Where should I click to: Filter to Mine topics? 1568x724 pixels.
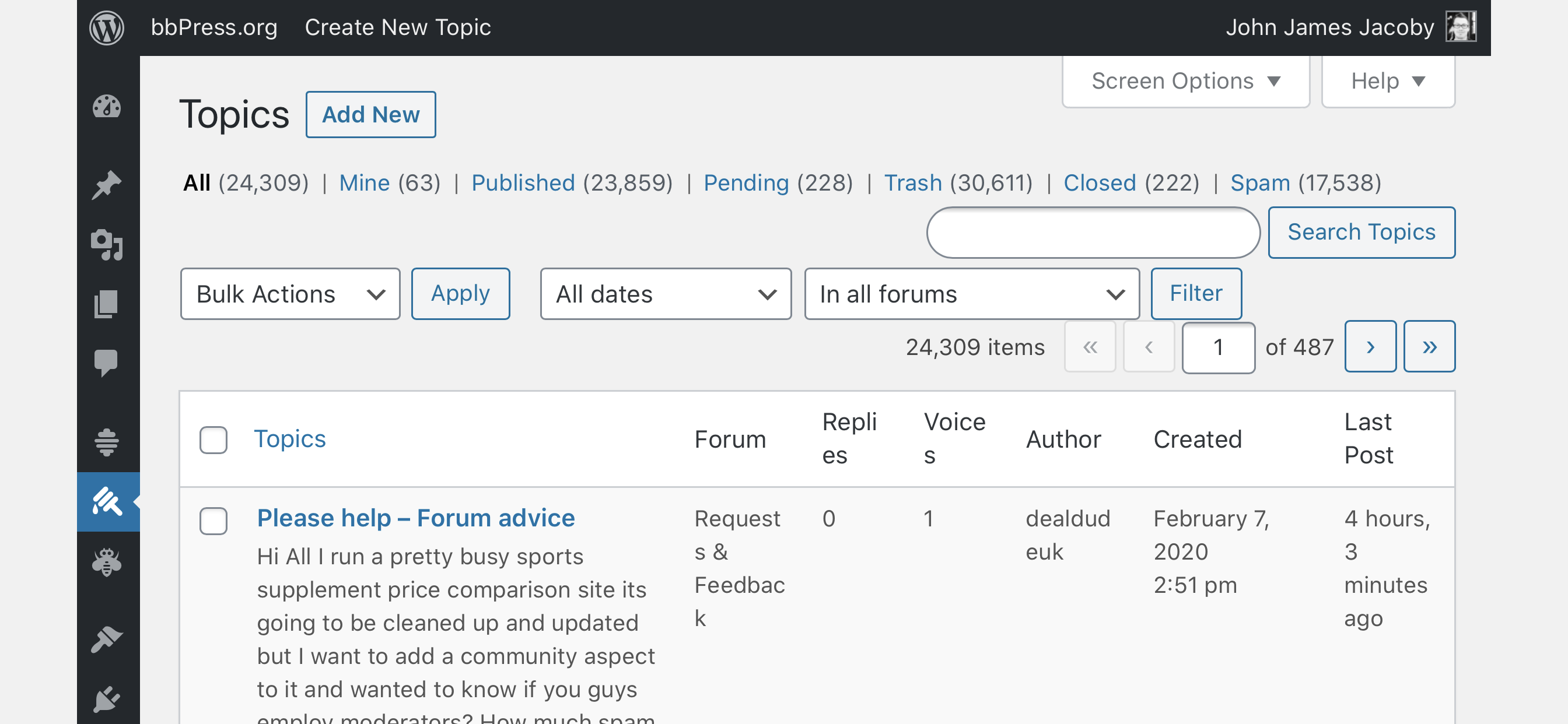click(x=365, y=182)
